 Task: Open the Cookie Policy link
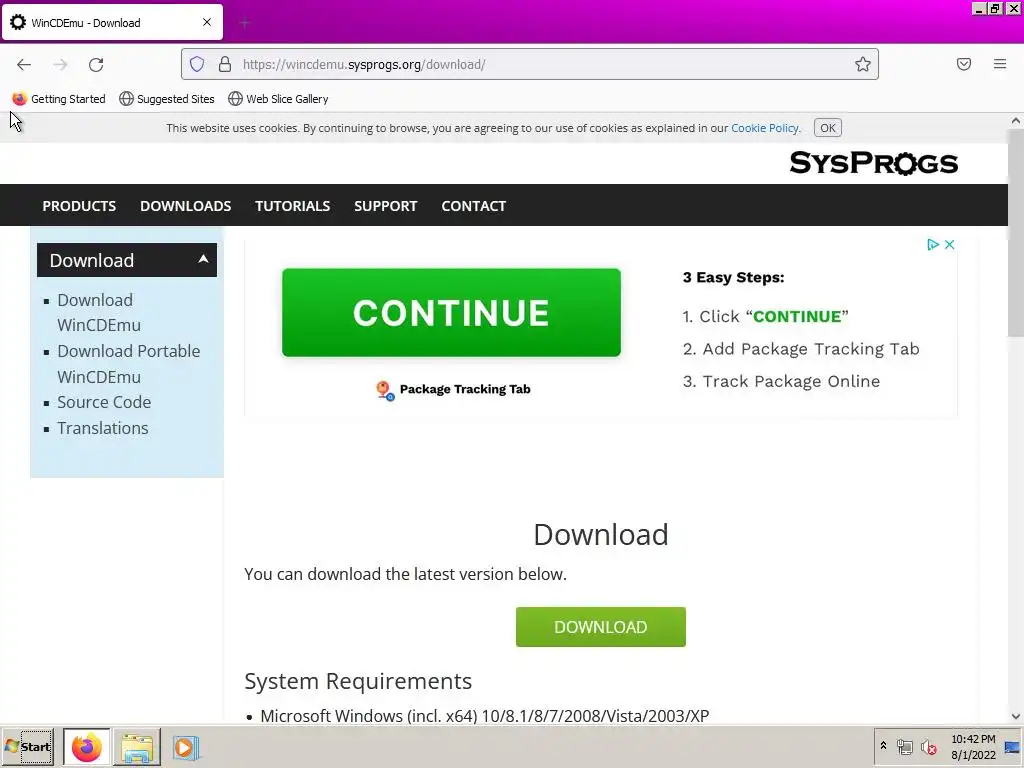[x=765, y=128]
